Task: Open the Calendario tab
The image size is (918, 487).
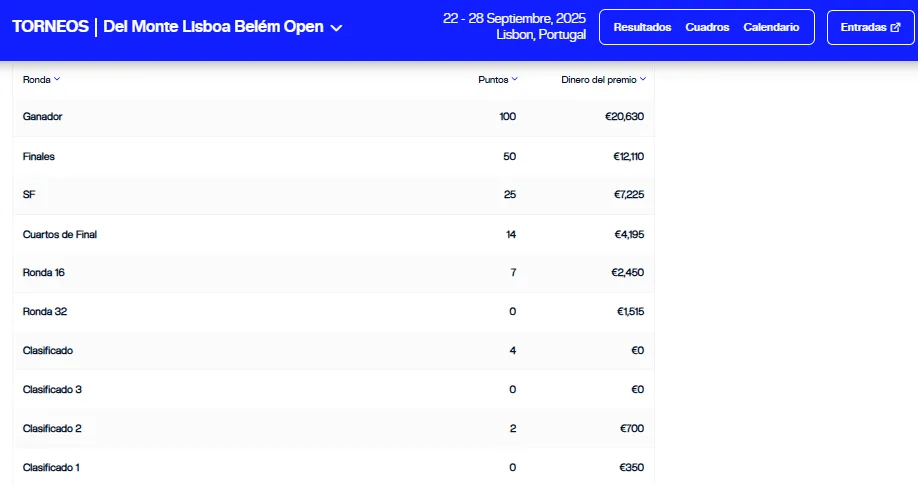Action: [x=771, y=27]
